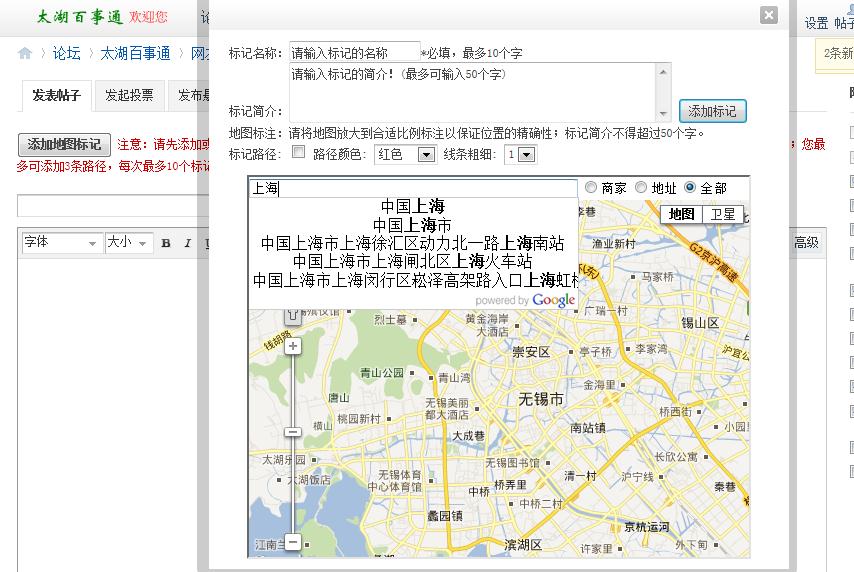
Task: Choose suggestion 上海火车站
Action: 413,261
